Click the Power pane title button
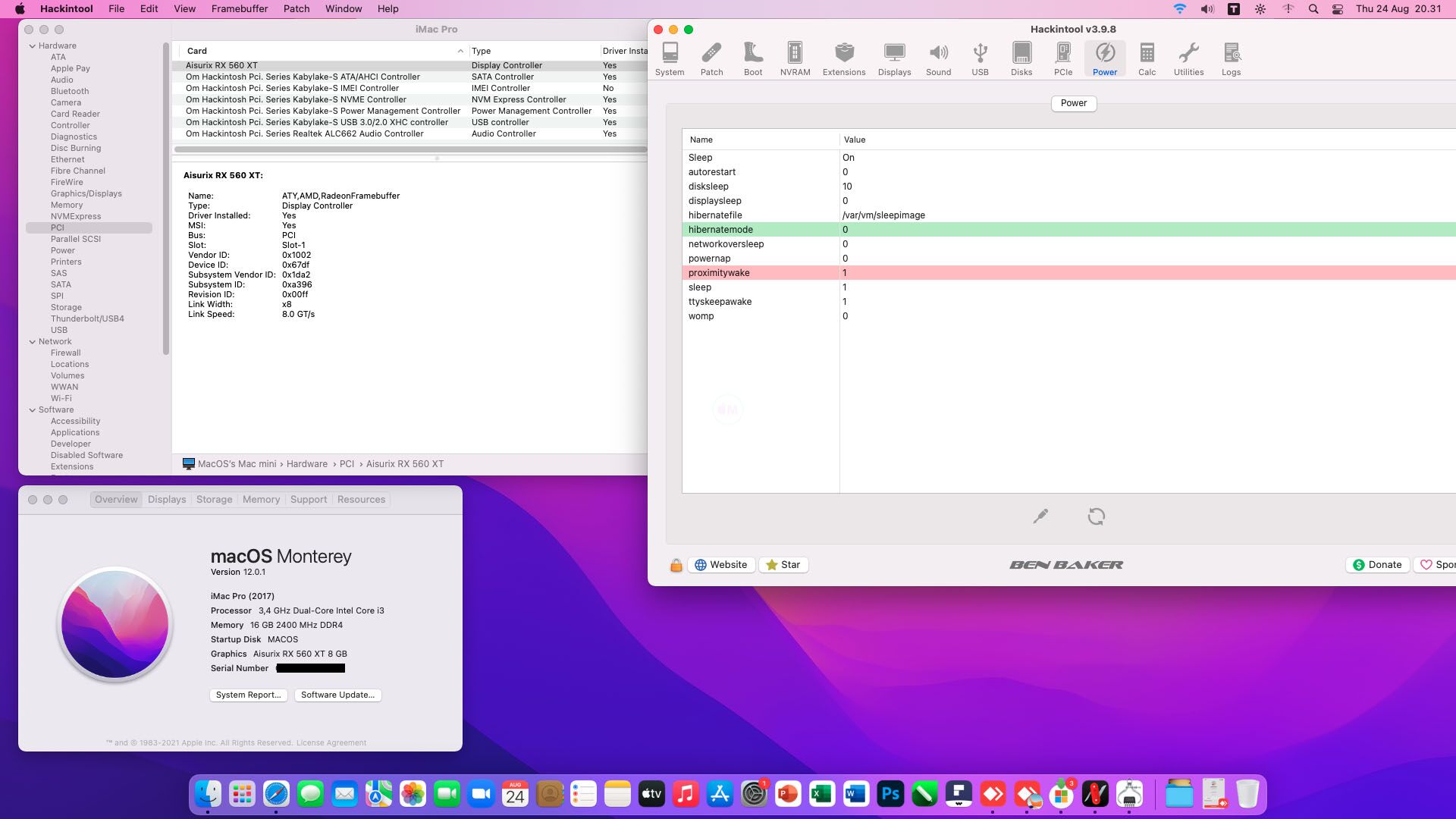 [x=1074, y=103]
